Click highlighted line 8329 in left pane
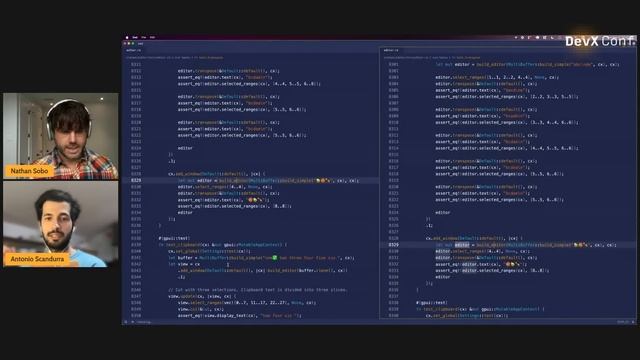Screen dimensions: 640x360 click(251, 180)
